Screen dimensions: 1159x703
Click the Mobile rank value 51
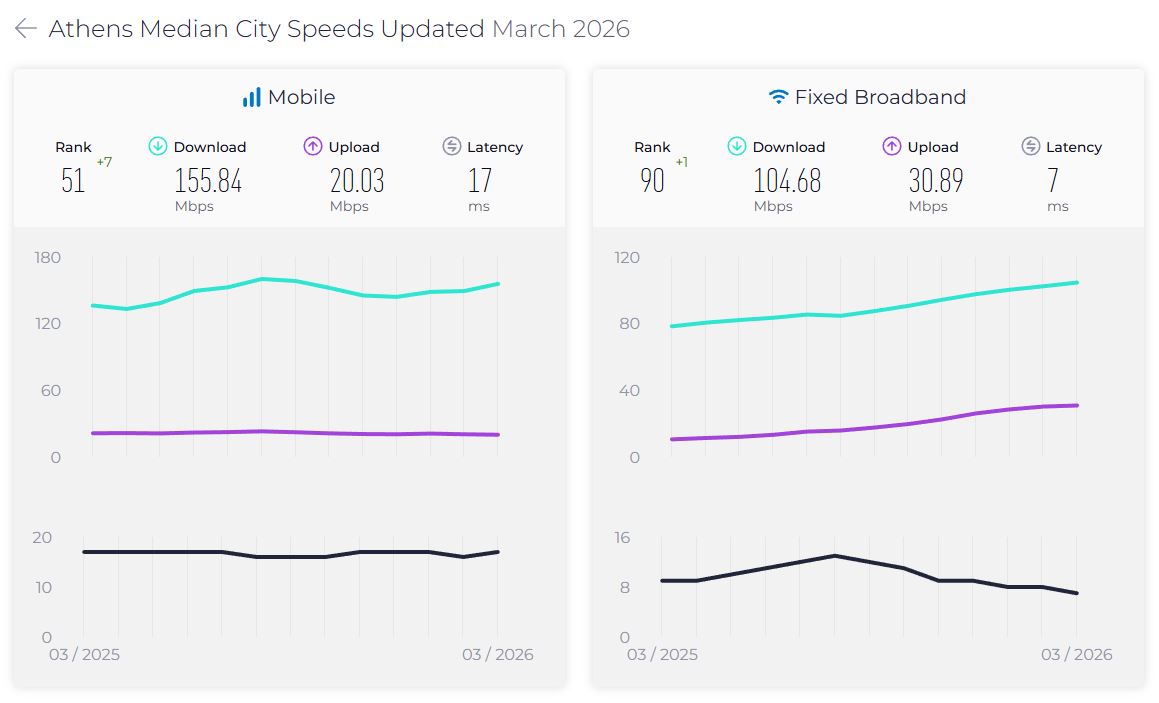(73, 181)
